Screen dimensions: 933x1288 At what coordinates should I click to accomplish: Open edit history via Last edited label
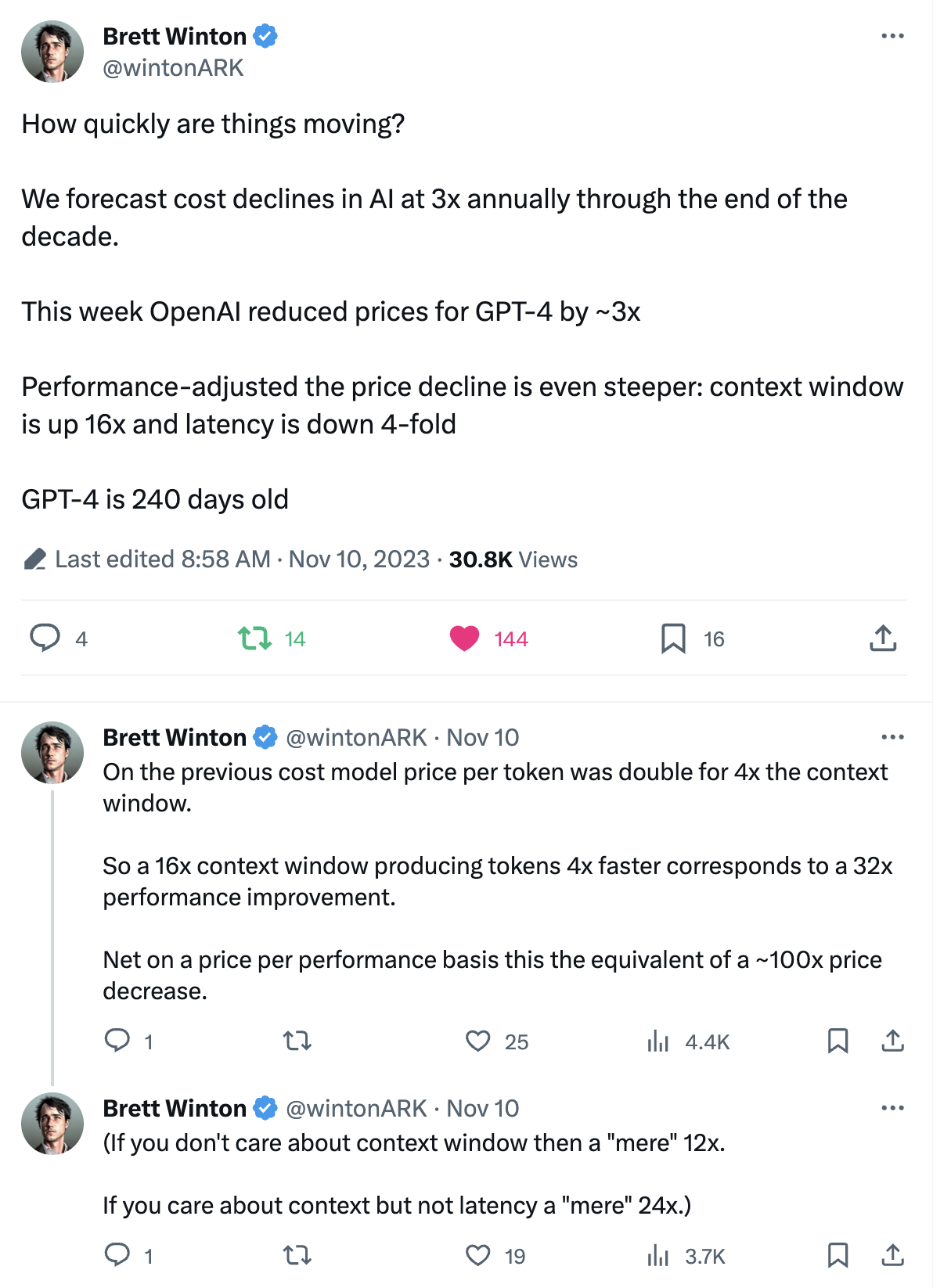[x=148, y=559]
